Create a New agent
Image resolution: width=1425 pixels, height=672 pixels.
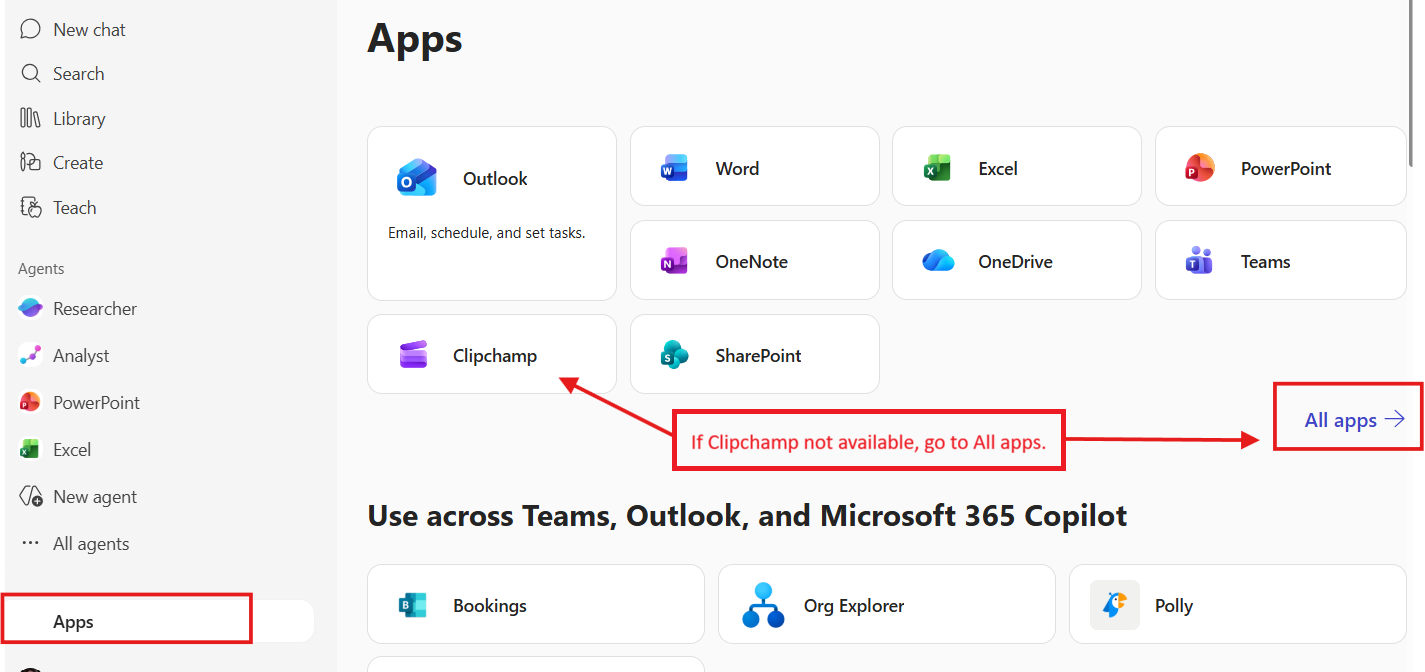pos(94,497)
